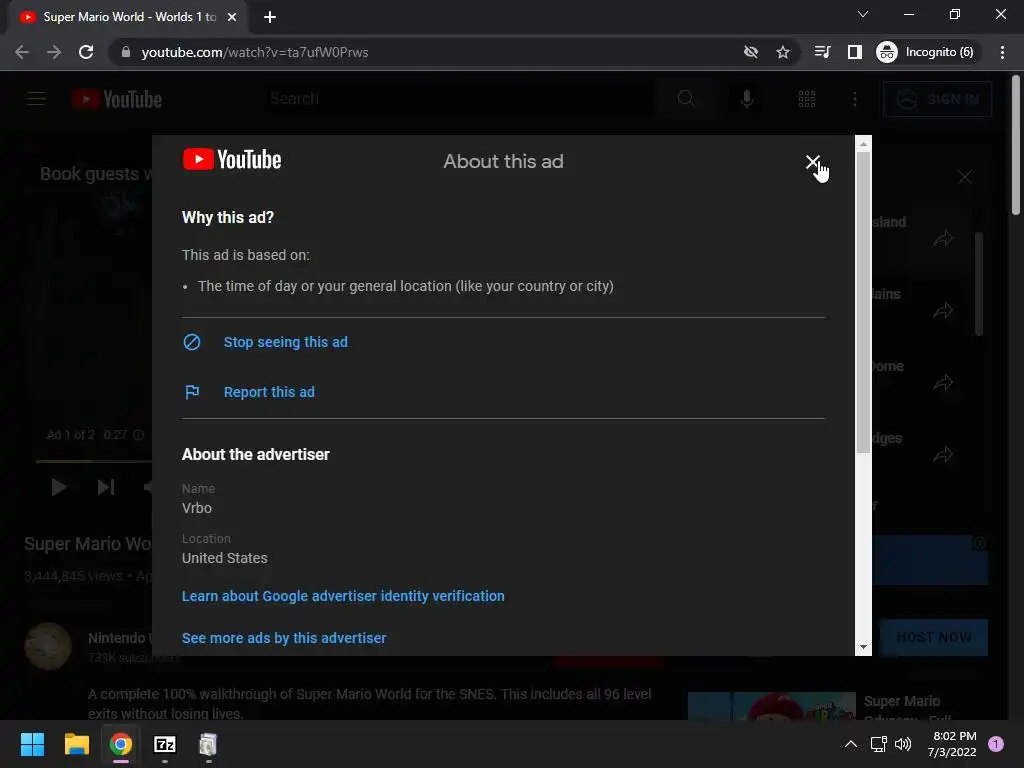Click the stop-seeing-ad circle-slash icon
The height and width of the screenshot is (768, 1024).
coord(192,342)
